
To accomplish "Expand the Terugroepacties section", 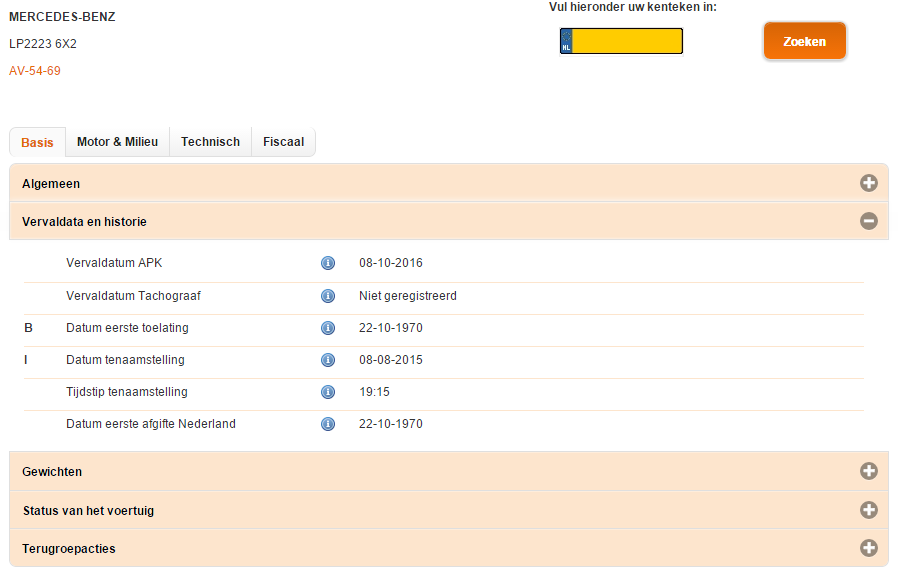I will [x=868, y=548].
